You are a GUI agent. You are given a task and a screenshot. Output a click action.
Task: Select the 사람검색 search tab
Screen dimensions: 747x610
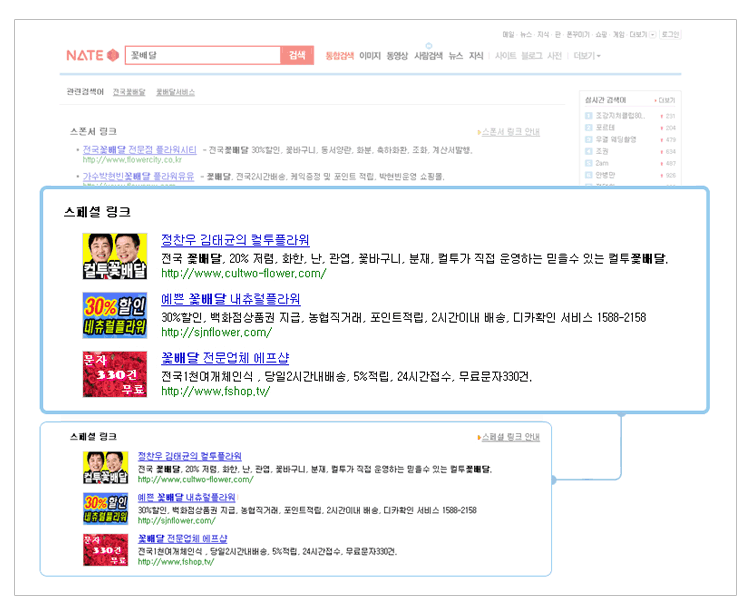428,56
